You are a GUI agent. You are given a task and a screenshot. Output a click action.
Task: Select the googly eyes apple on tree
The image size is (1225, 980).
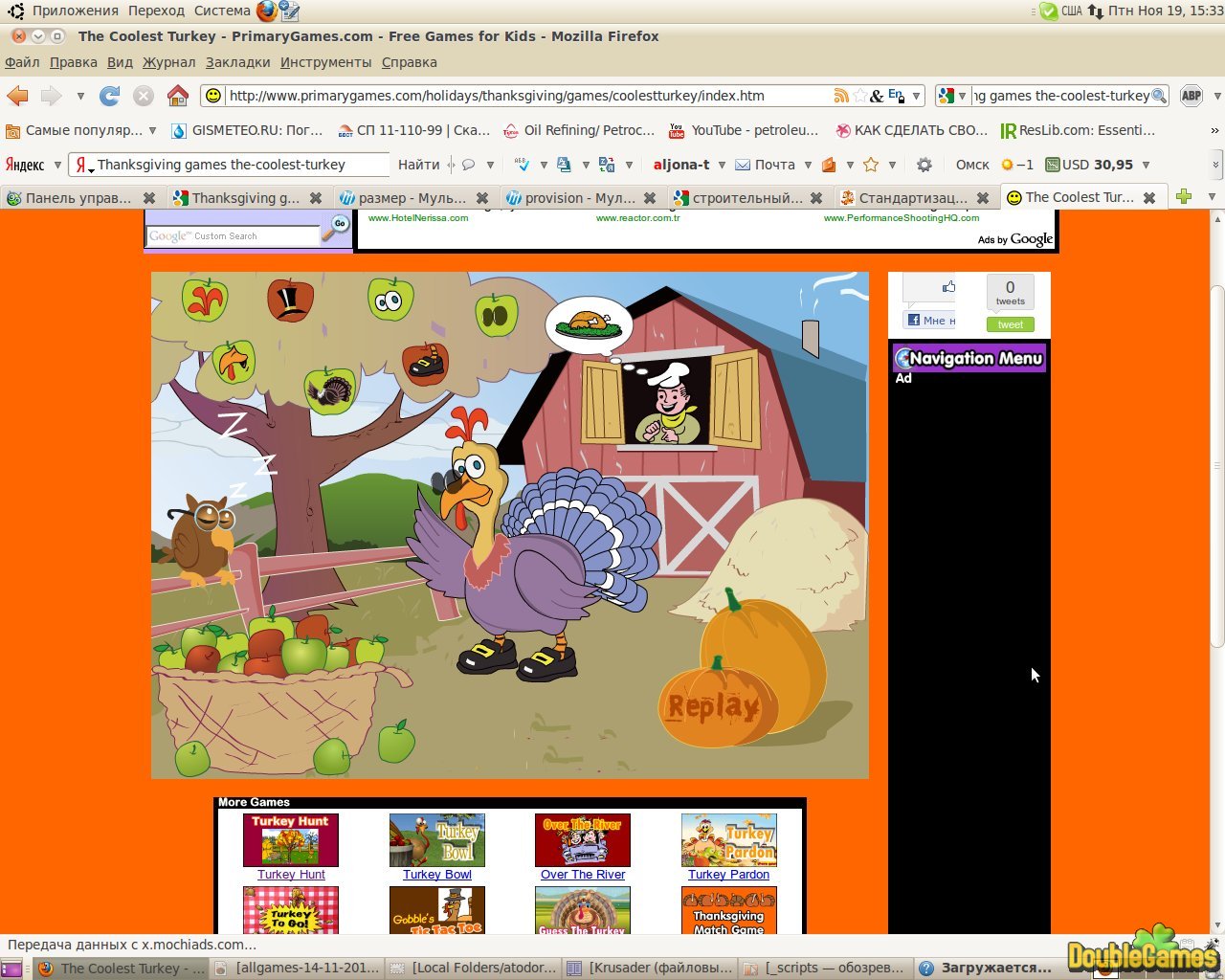390,299
